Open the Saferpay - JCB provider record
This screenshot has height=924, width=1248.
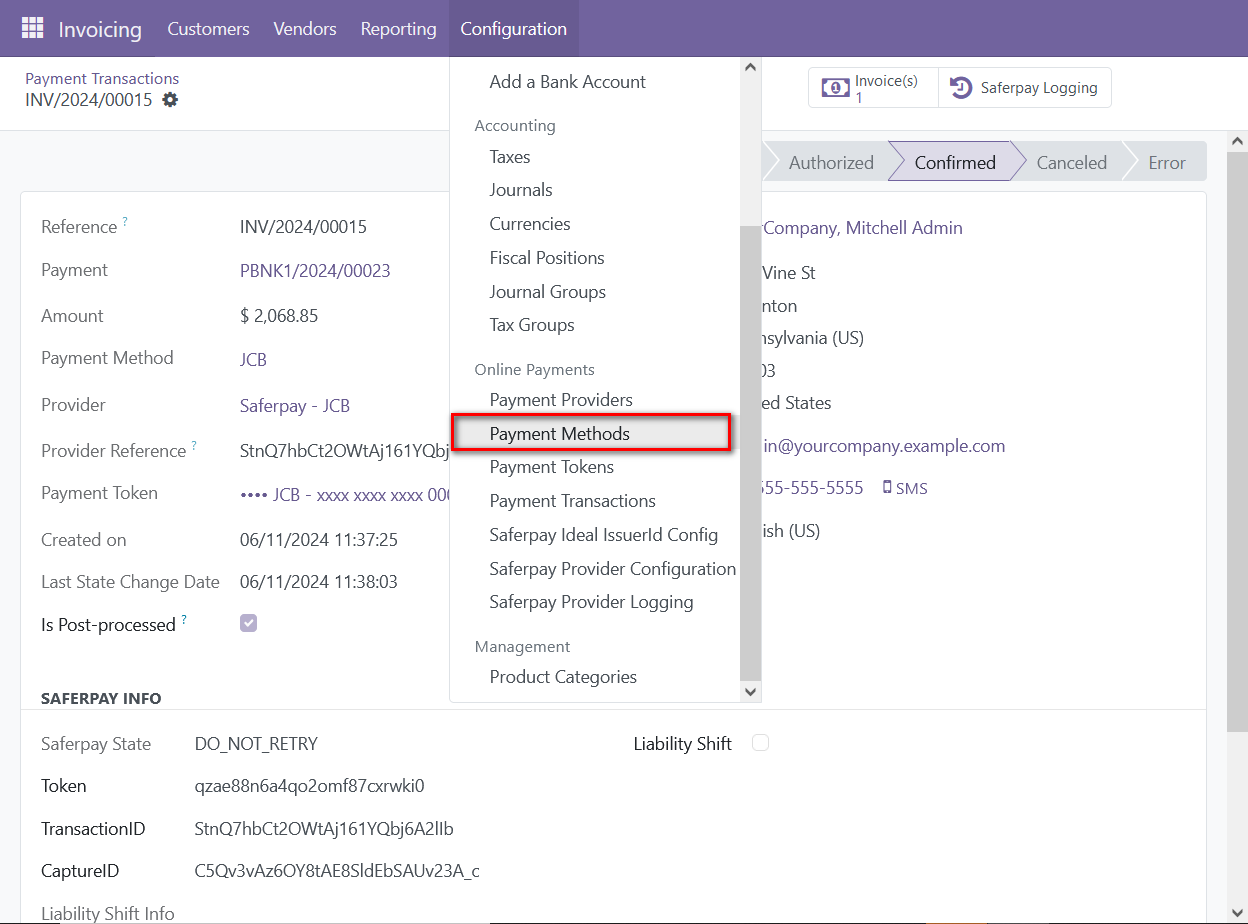294,405
